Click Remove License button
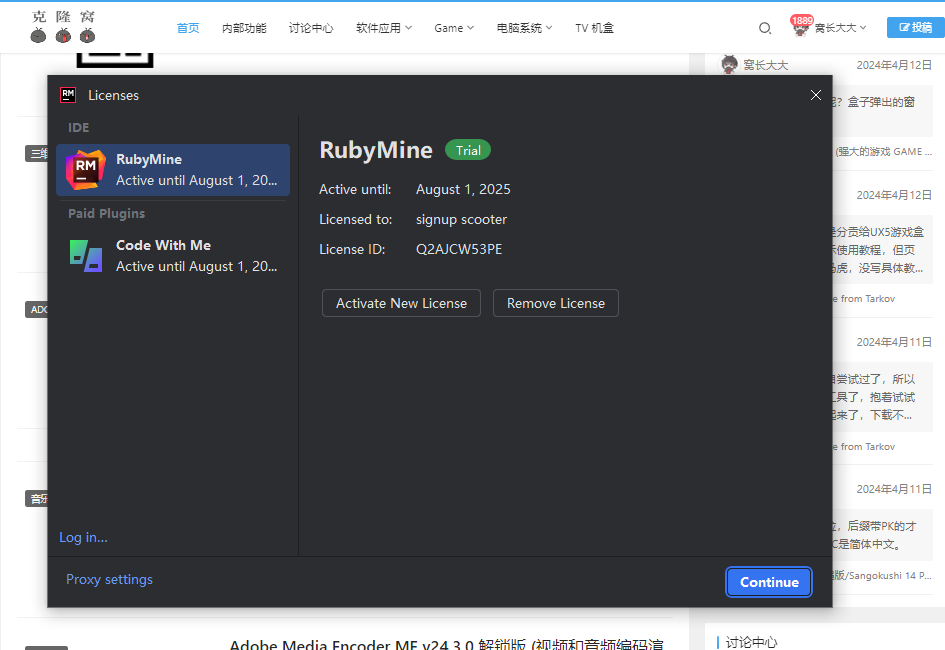The height and width of the screenshot is (650, 945). point(556,303)
